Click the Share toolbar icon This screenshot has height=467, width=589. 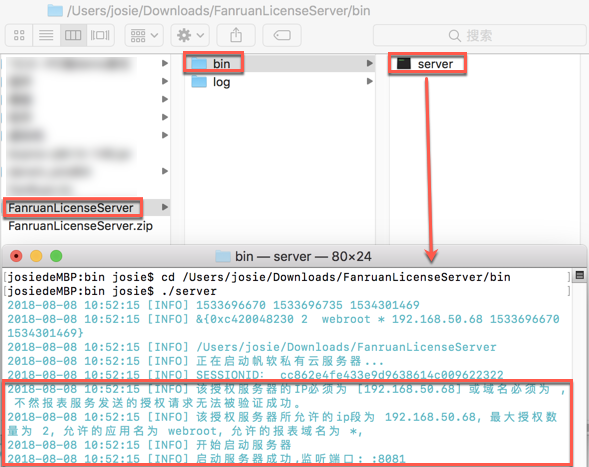(x=236, y=36)
